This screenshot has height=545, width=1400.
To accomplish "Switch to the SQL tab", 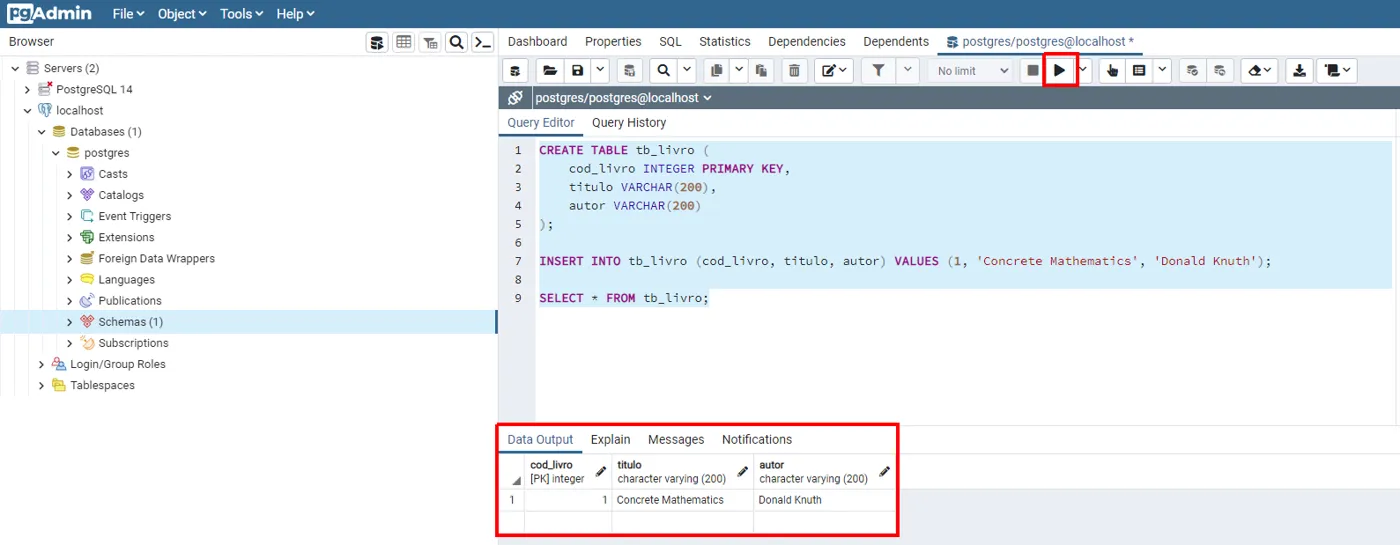I will click(x=670, y=41).
